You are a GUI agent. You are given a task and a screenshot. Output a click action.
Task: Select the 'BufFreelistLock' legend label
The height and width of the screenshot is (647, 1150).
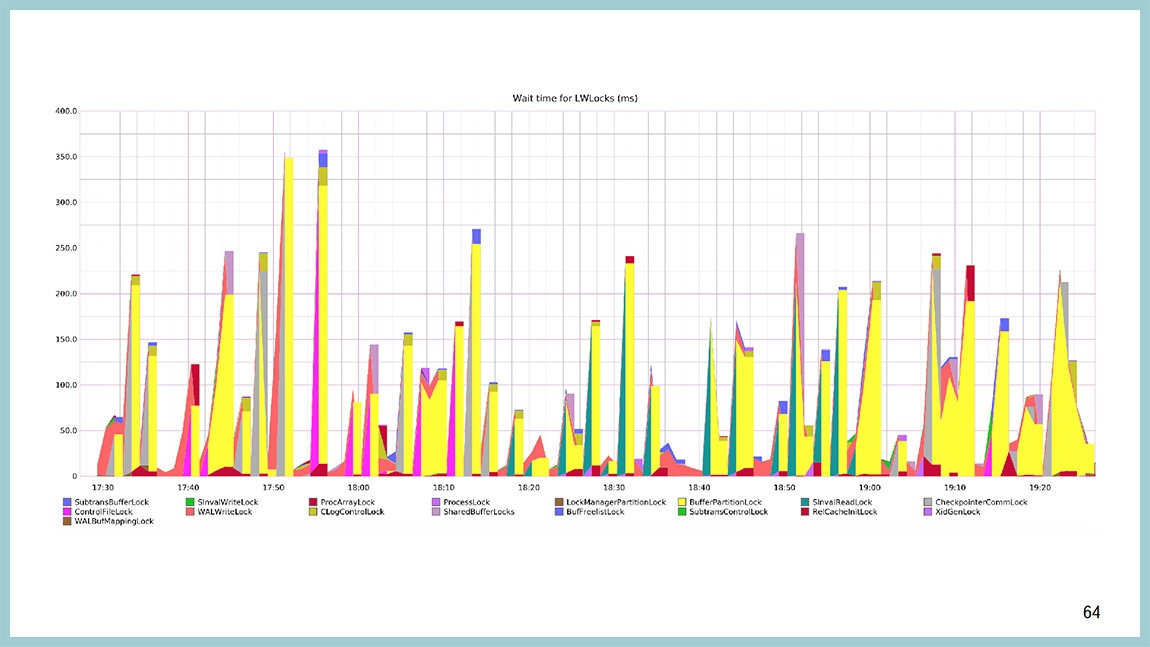596,512
